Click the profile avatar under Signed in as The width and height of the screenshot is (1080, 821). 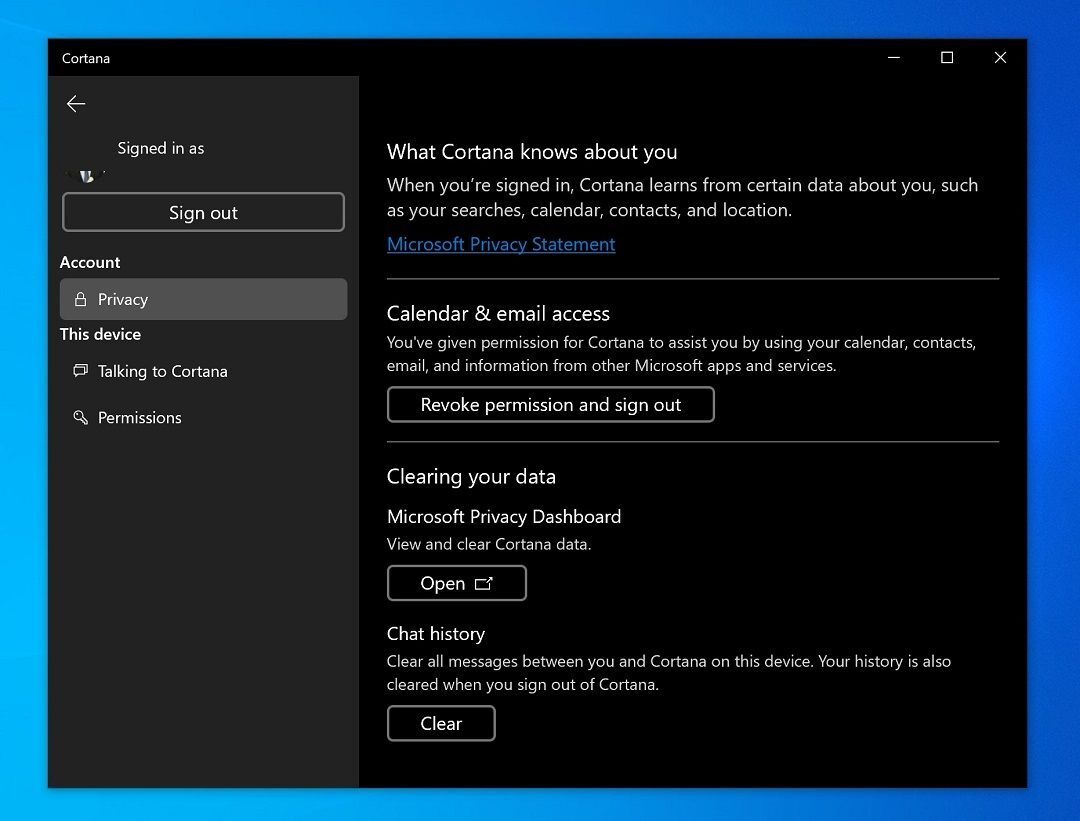coord(86,174)
